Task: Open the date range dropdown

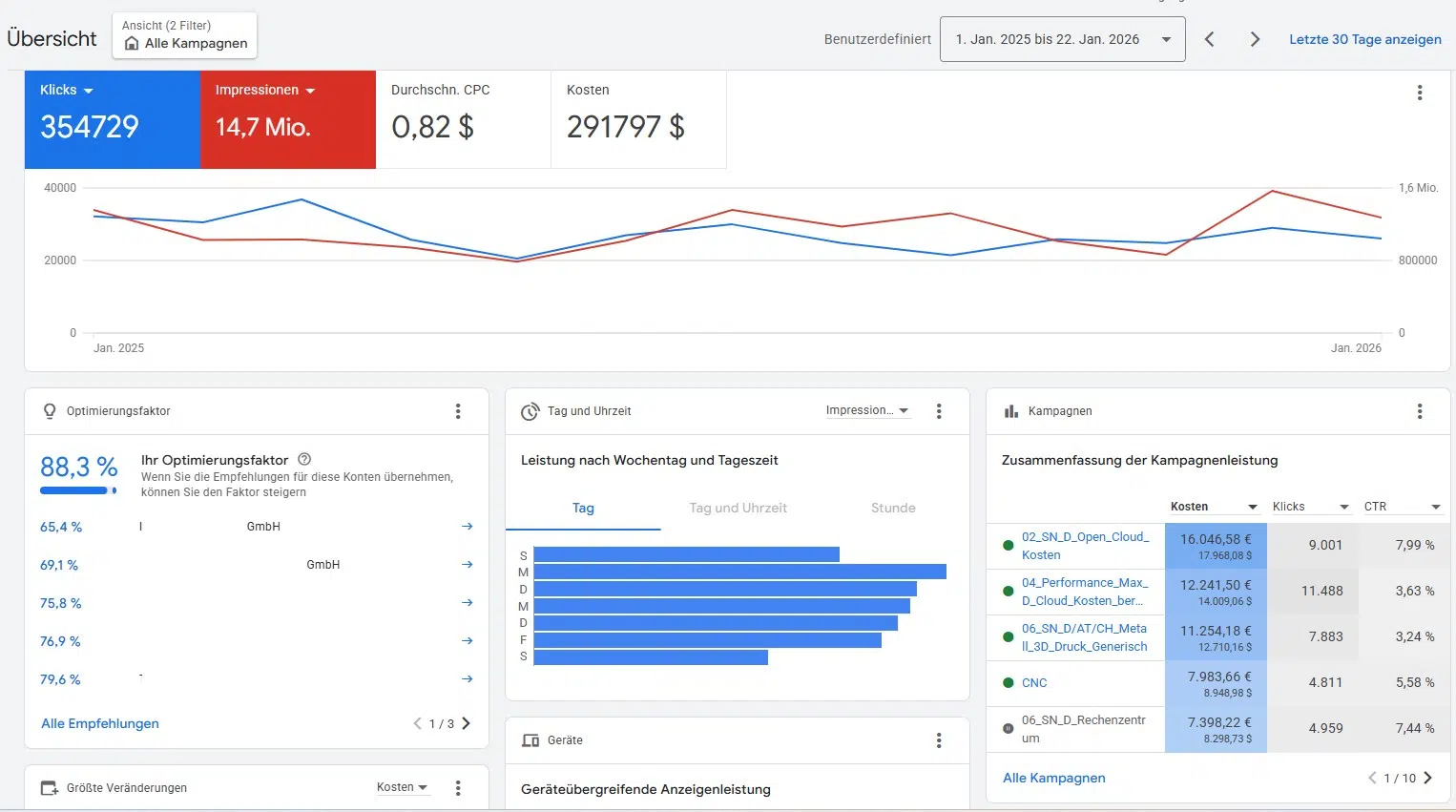Action: (1062, 39)
